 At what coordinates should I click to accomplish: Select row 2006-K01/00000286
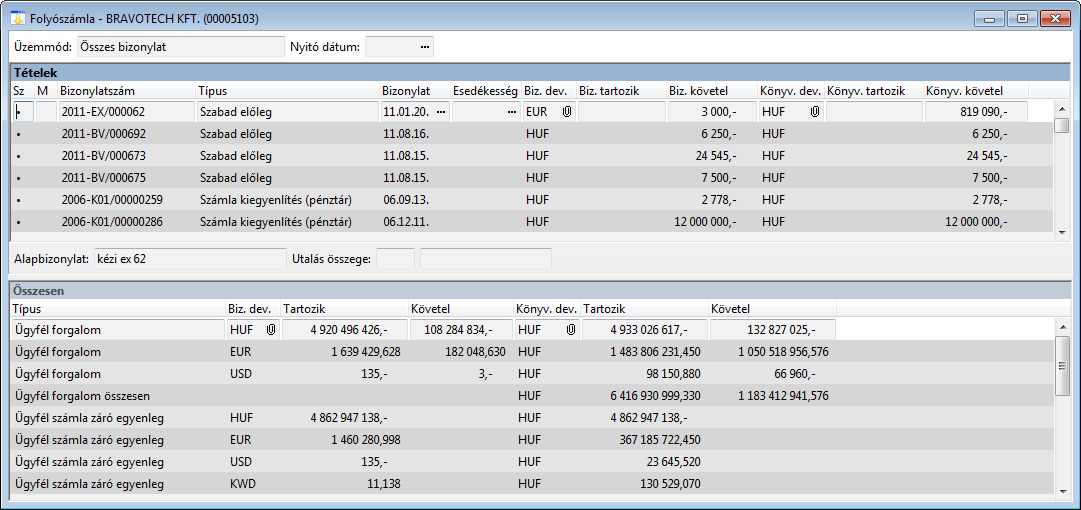tap(532, 222)
